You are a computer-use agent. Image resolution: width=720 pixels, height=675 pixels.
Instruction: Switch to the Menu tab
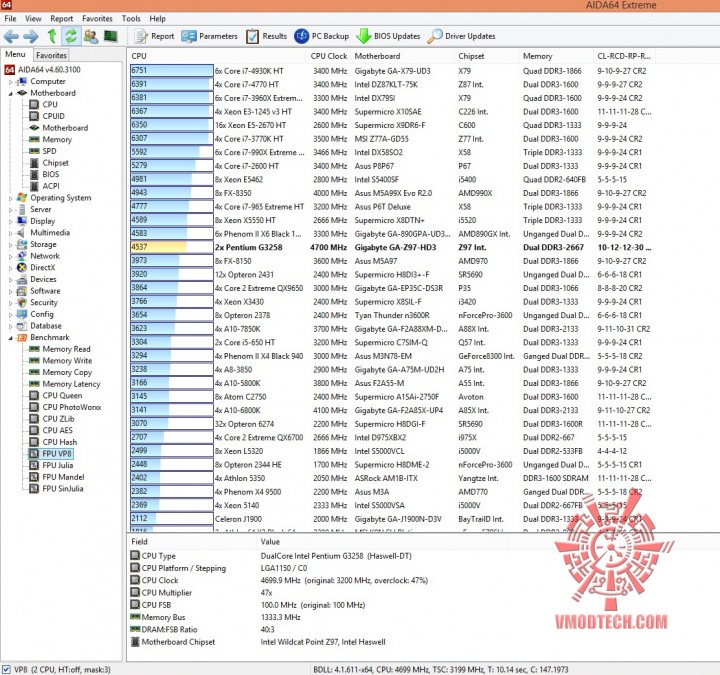coord(15,54)
